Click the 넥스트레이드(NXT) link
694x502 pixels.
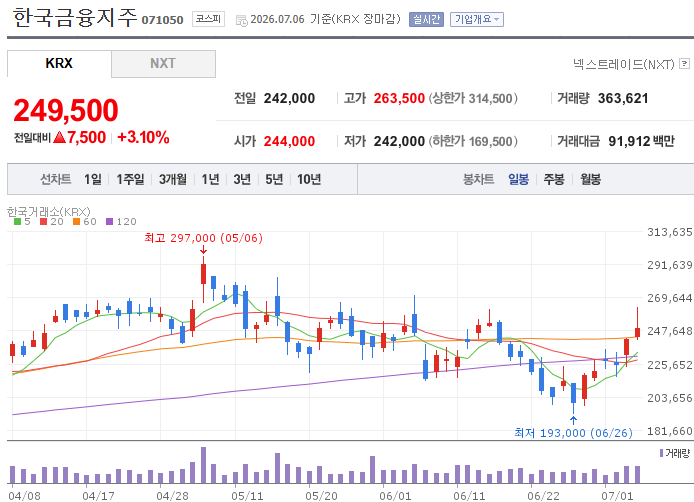tap(623, 64)
